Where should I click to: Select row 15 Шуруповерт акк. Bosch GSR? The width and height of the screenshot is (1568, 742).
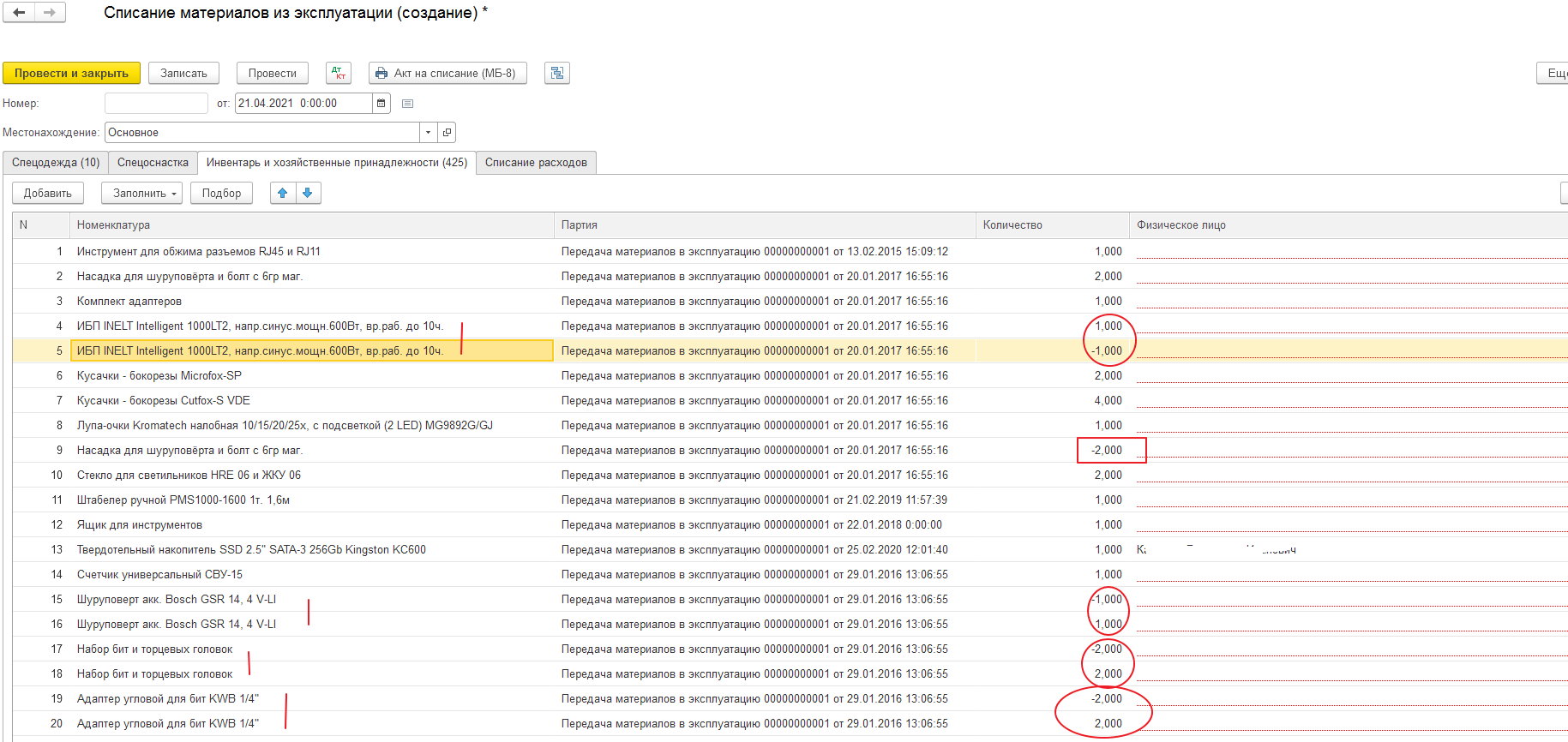(790, 600)
